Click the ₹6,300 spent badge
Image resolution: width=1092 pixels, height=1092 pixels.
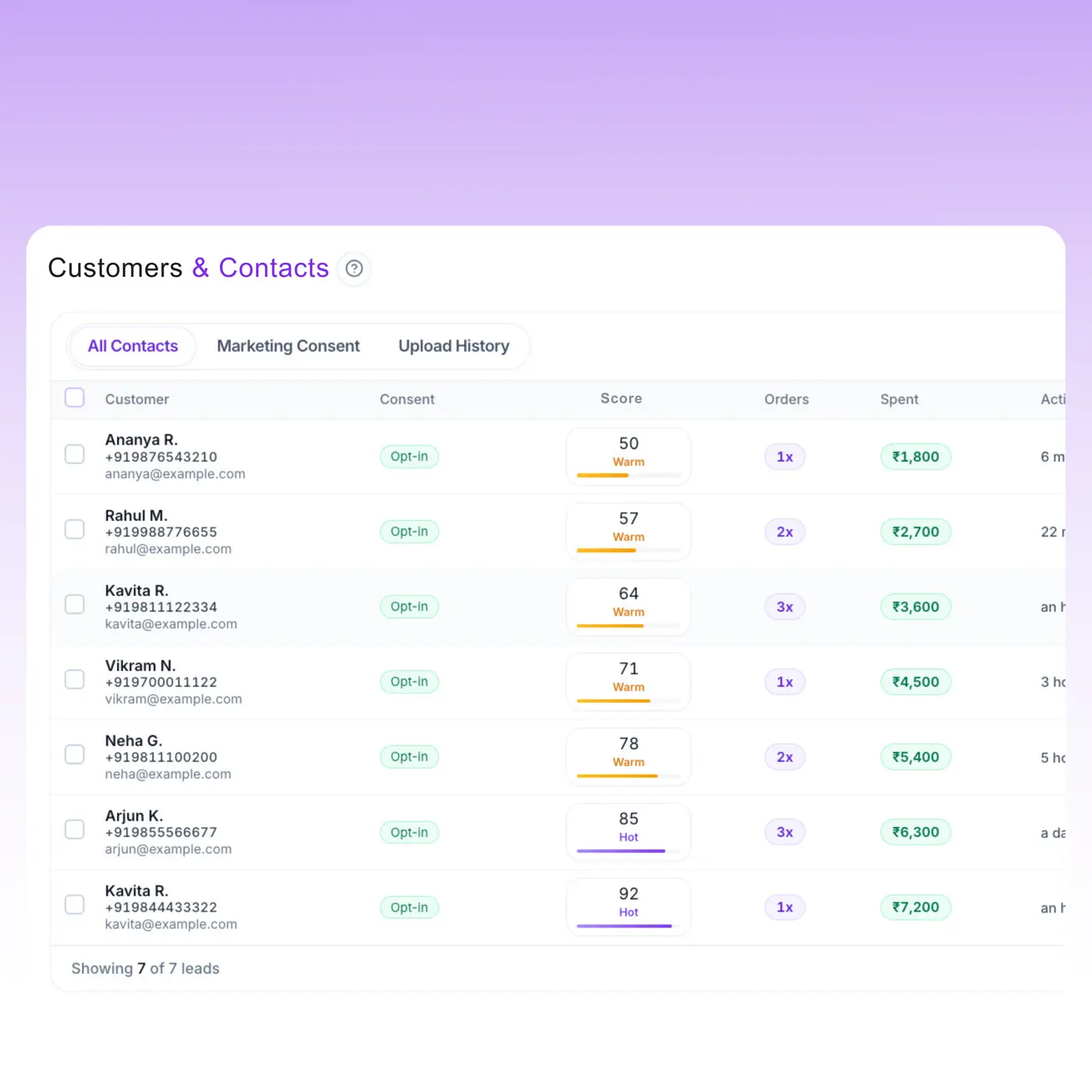pyautogui.click(x=916, y=832)
